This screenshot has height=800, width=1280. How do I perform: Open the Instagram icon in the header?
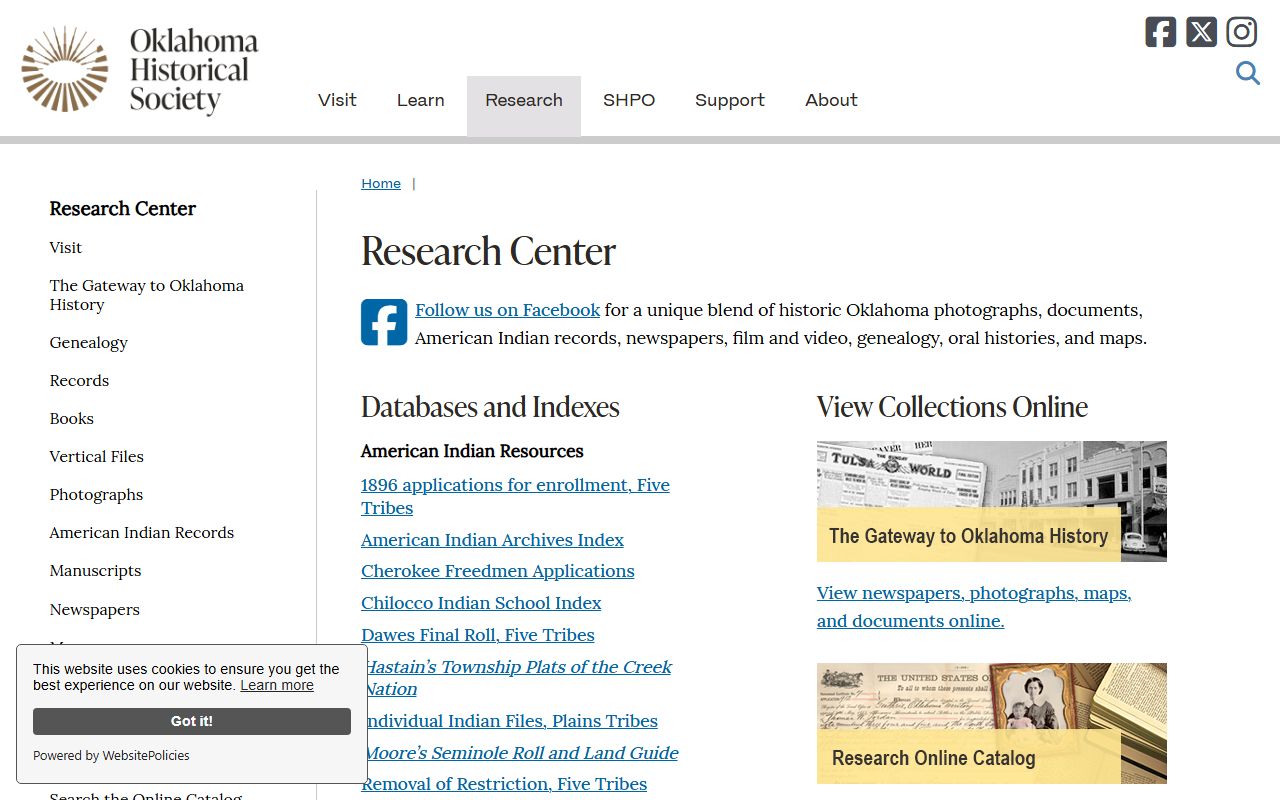[x=1241, y=32]
